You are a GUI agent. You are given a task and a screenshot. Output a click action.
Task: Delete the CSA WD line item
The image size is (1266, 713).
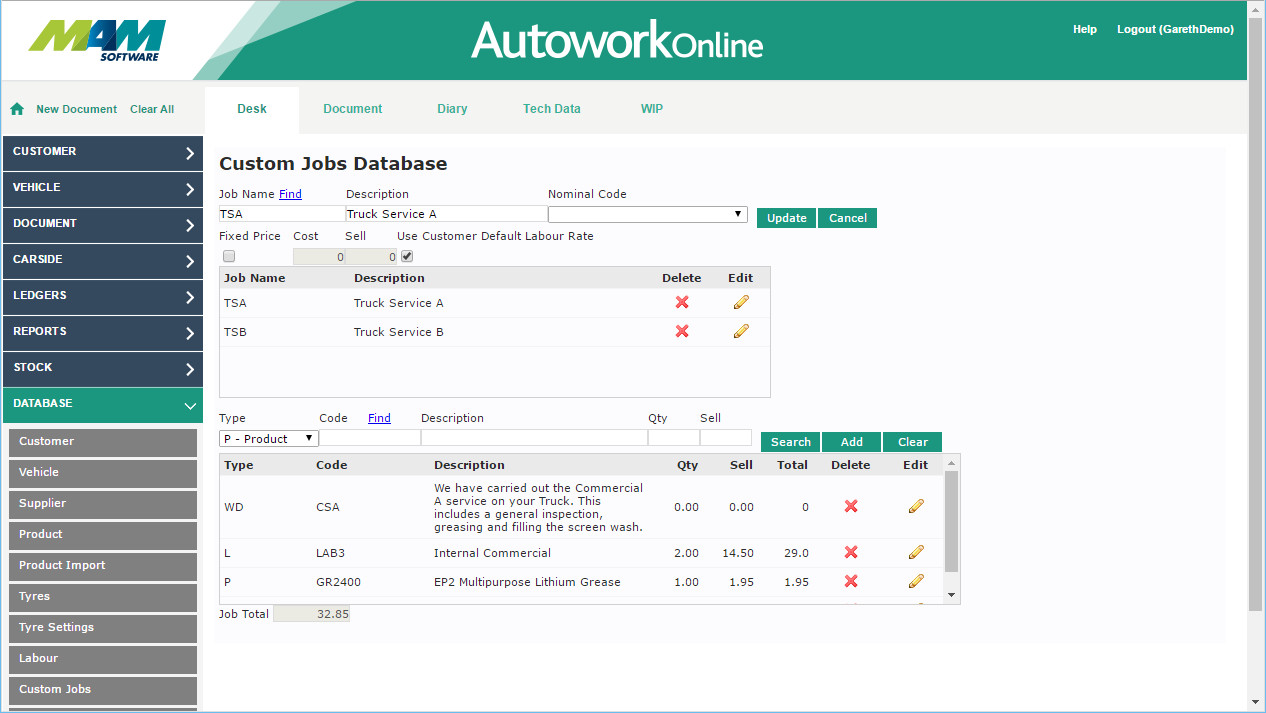coord(851,507)
